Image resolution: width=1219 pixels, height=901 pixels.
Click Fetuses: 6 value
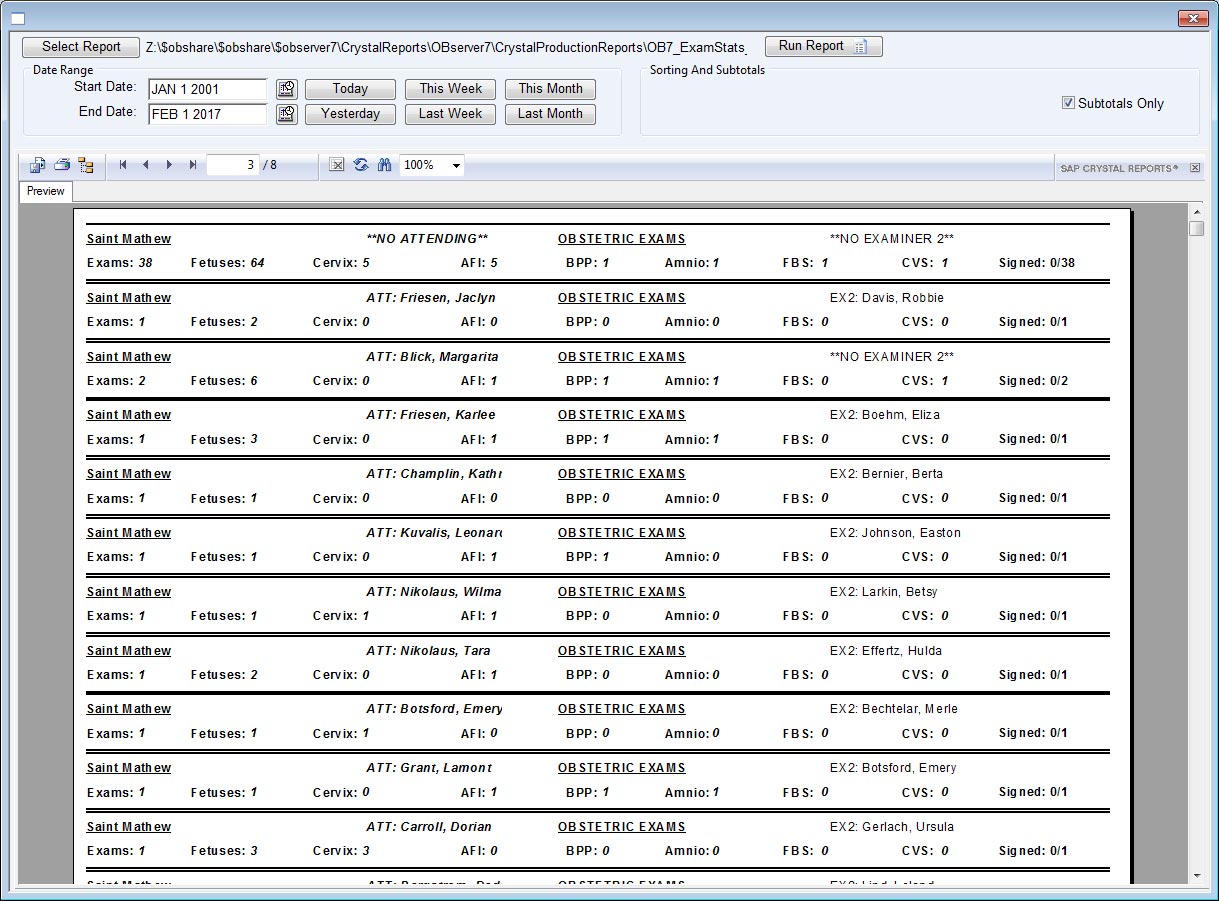[224, 381]
